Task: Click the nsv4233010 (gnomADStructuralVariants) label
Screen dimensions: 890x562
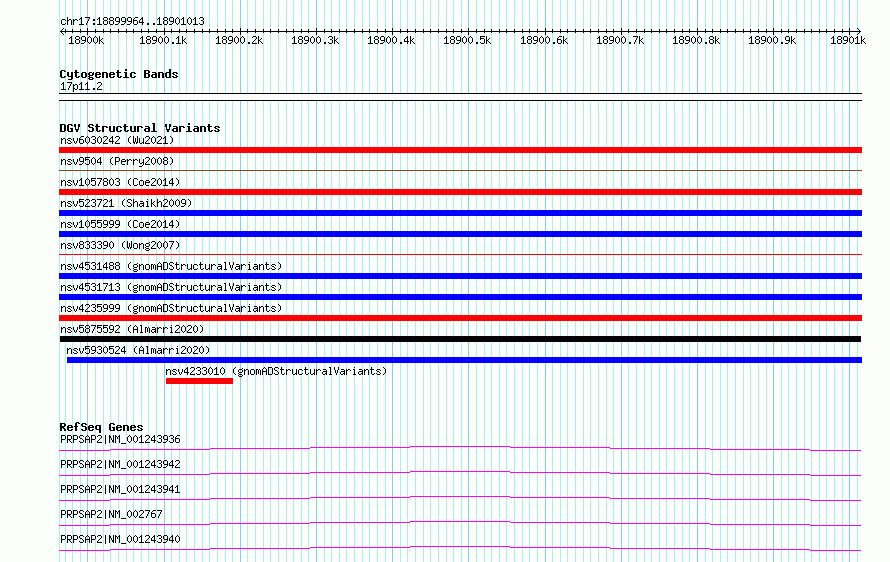Action: 276,371
